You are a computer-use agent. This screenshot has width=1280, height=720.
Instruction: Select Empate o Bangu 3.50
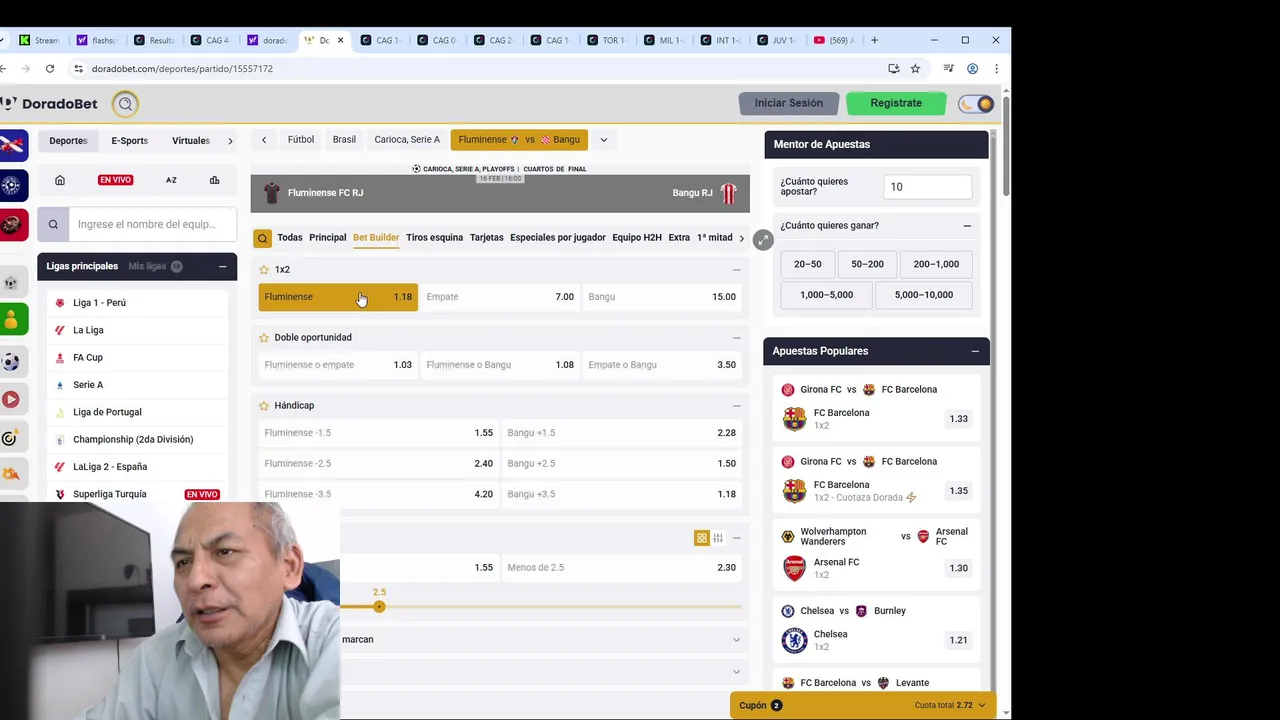pyautogui.click(x=662, y=365)
